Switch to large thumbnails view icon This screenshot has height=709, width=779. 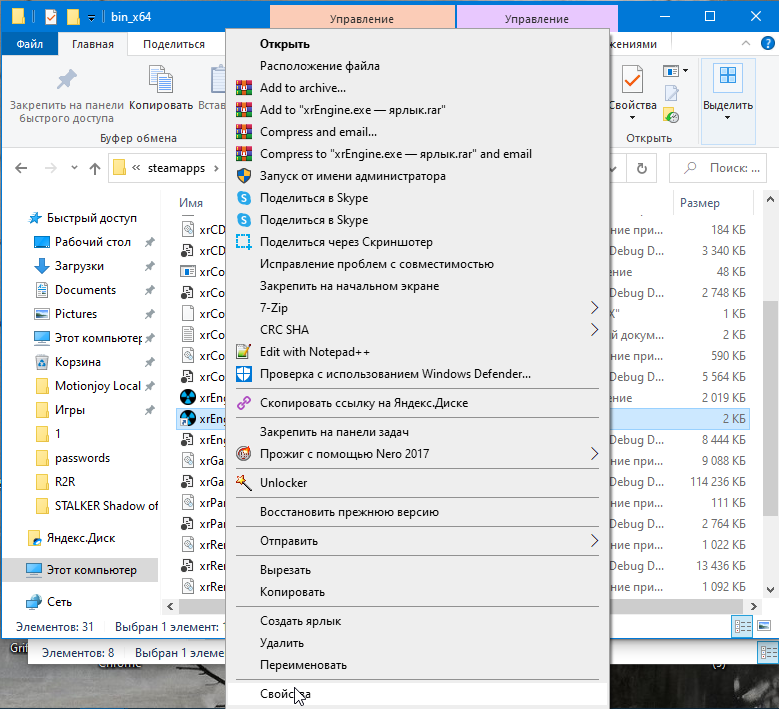764,626
